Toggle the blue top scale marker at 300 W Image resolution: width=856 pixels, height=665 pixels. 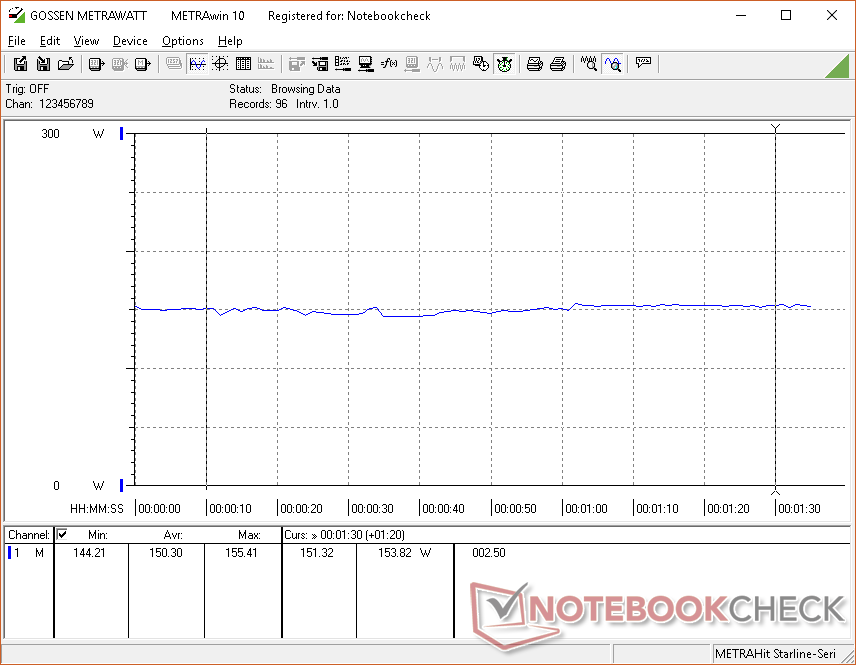(122, 134)
